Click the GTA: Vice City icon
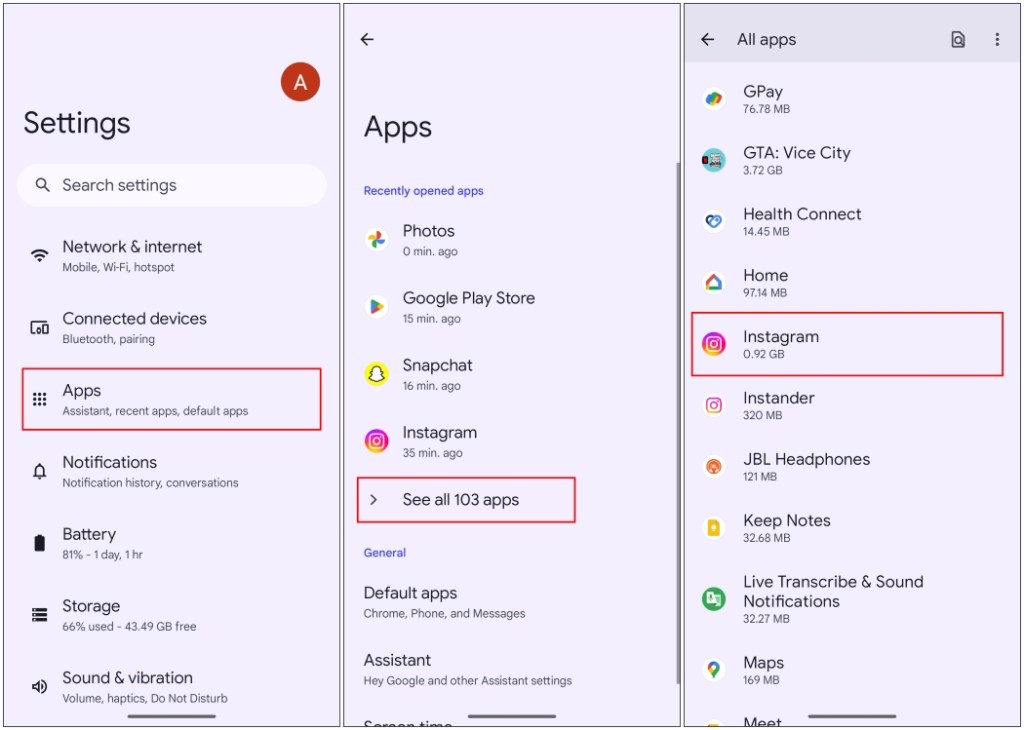 coord(714,160)
